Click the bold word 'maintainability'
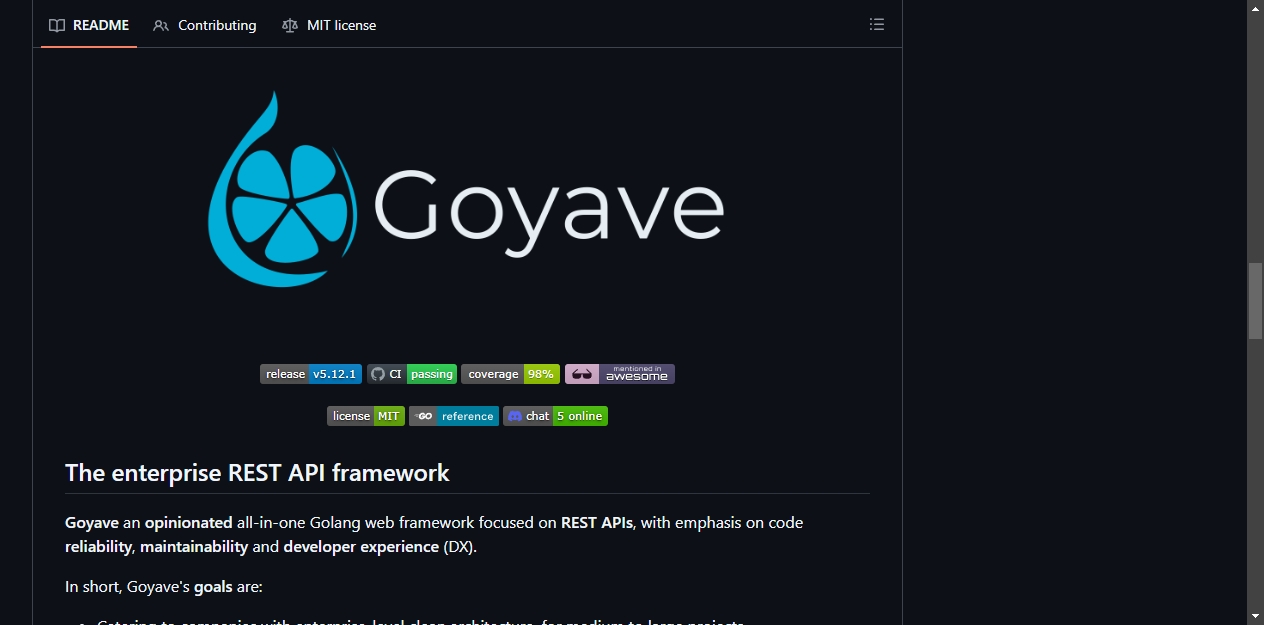This screenshot has height=625, width=1264. tap(194, 547)
